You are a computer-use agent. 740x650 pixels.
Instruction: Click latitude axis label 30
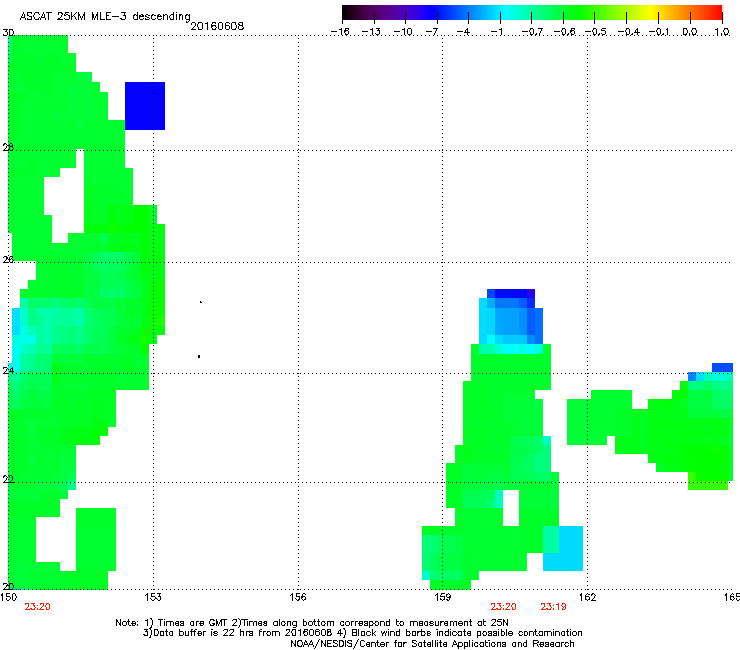tap(8, 33)
